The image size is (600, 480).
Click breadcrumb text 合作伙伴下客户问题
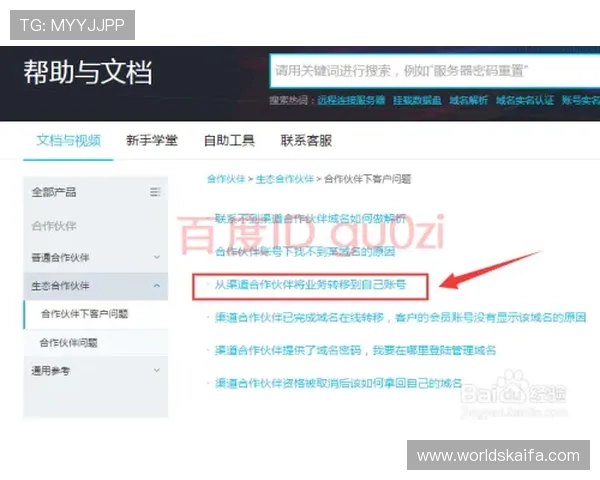coord(367,179)
